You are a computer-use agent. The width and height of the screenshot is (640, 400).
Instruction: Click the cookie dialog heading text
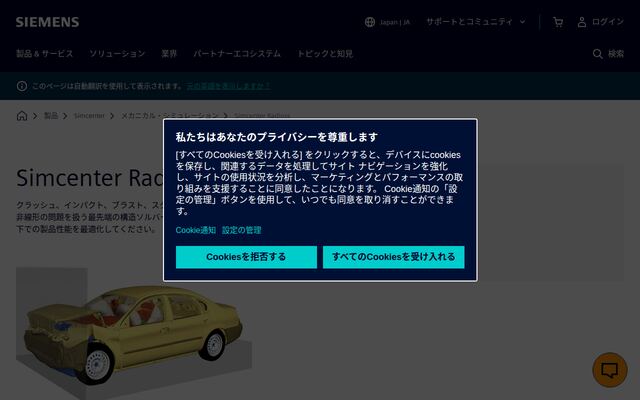pos(277,137)
